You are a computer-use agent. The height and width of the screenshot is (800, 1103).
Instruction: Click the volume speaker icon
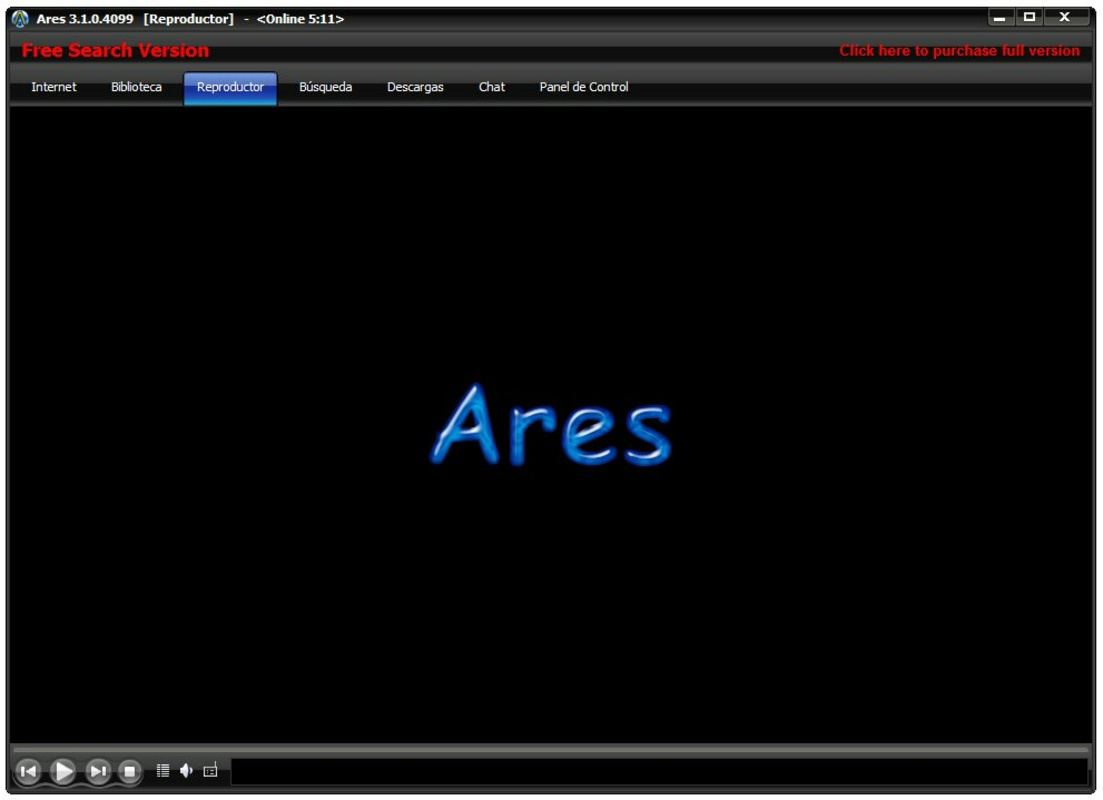tap(186, 770)
